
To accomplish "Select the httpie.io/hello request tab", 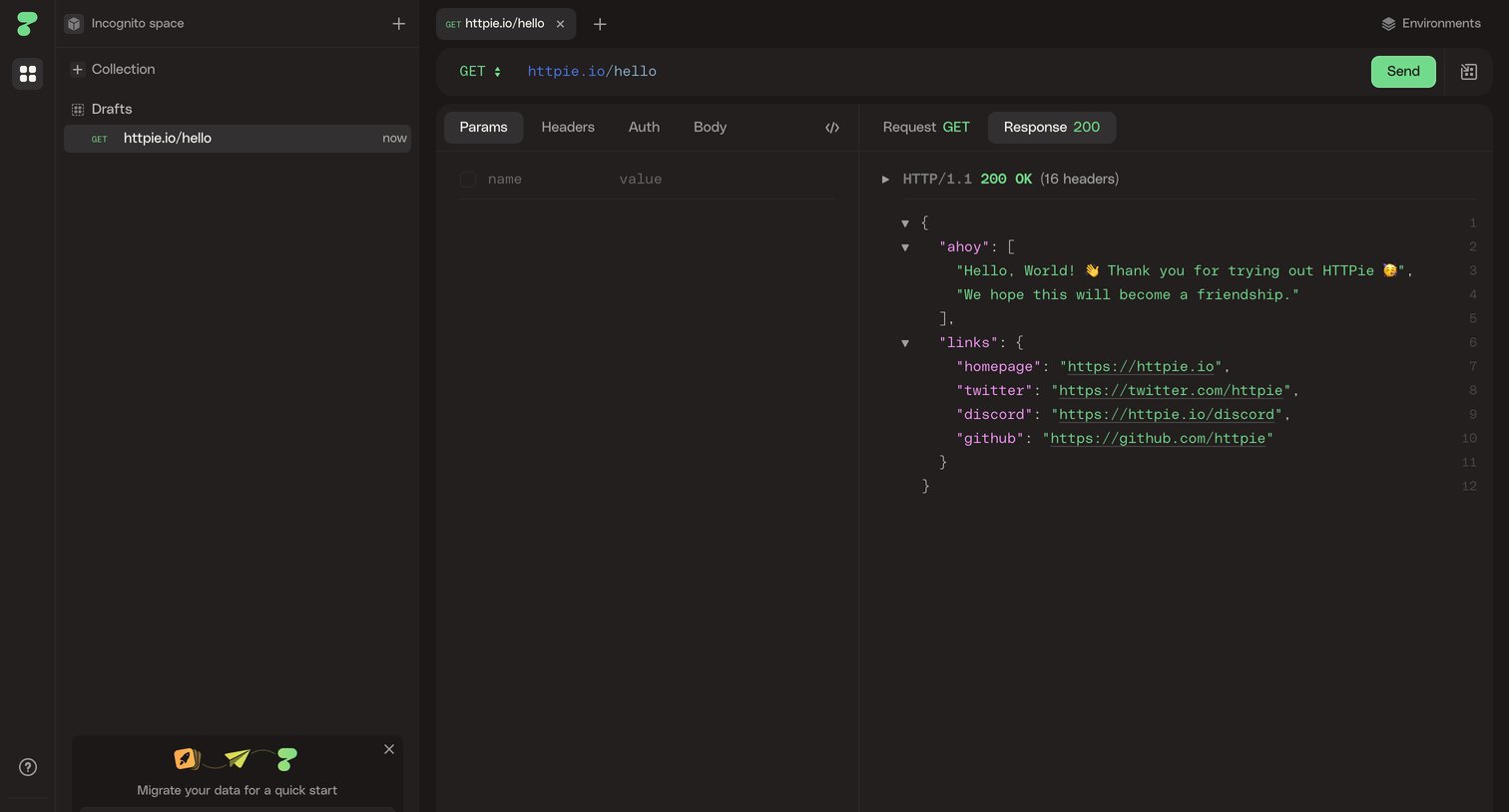I will [x=506, y=24].
